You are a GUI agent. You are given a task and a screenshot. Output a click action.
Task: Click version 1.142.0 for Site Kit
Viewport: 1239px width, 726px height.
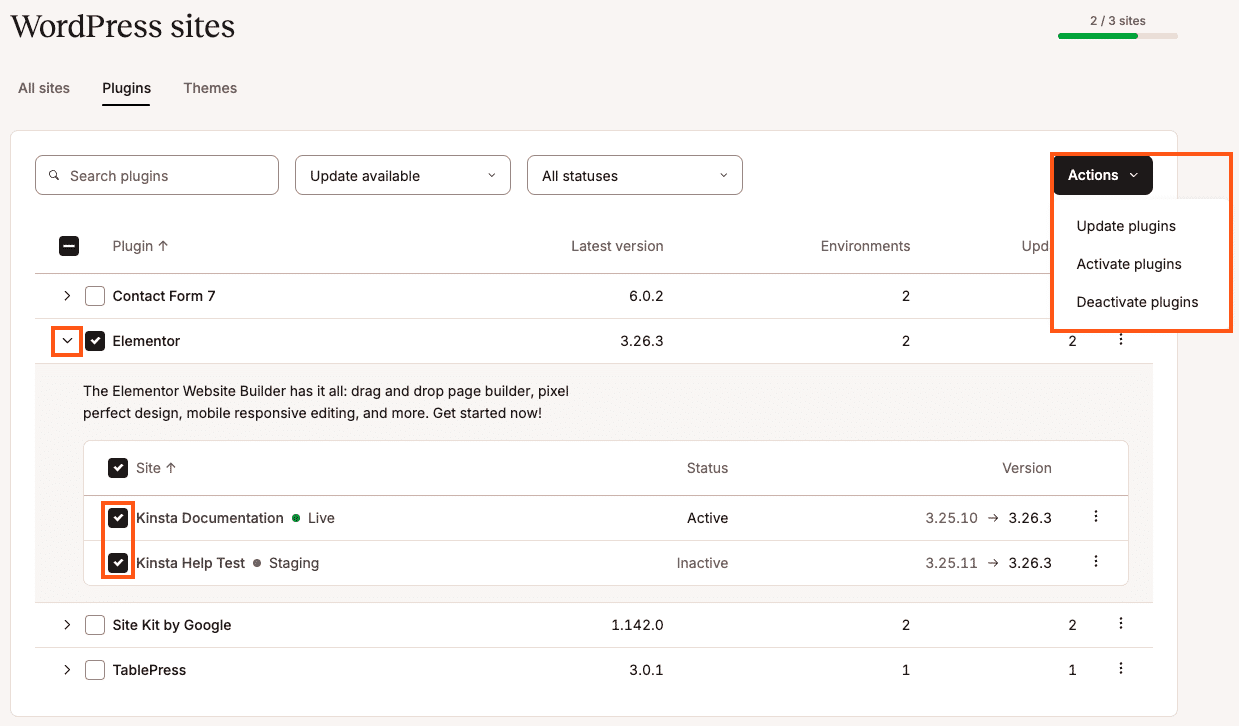click(637, 625)
